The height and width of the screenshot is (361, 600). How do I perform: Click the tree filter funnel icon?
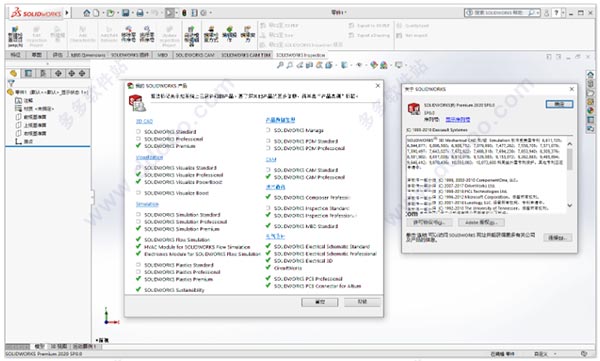click(x=11, y=83)
